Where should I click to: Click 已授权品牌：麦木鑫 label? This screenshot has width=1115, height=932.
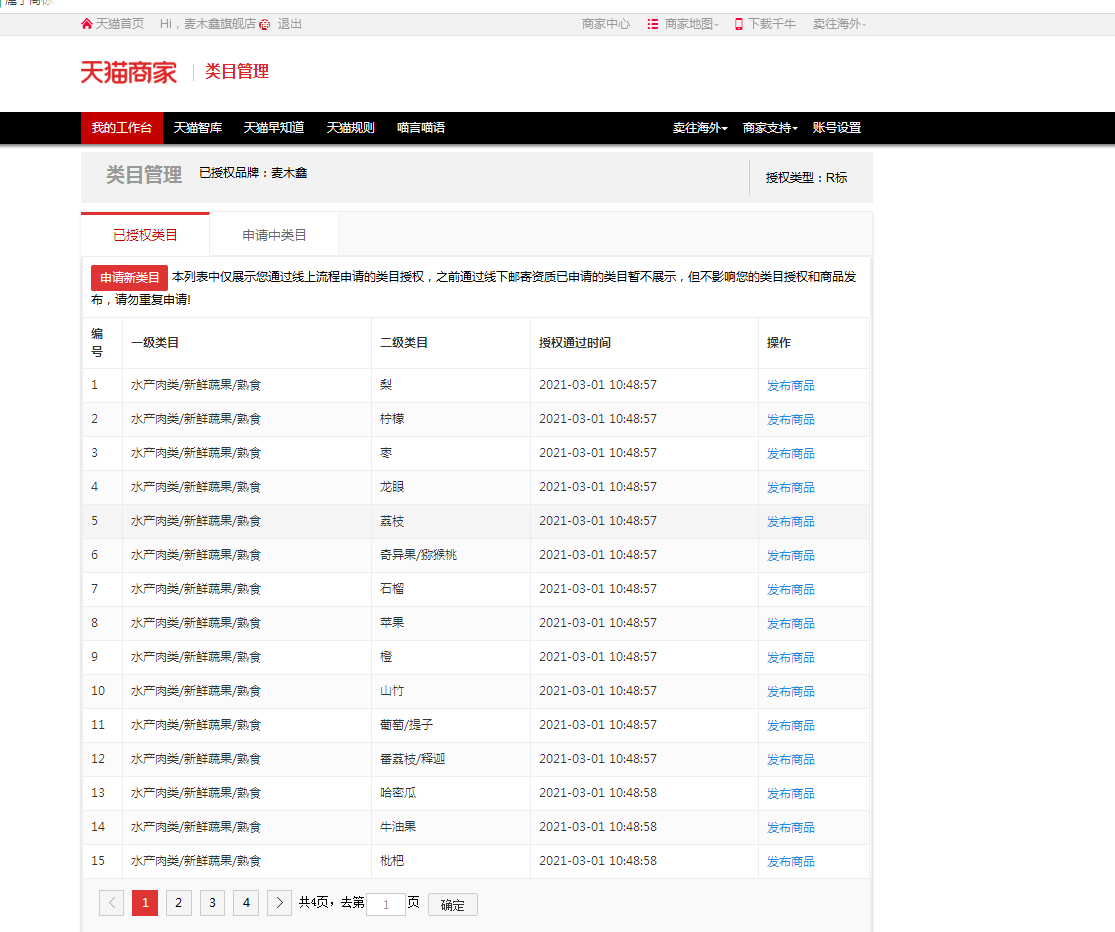[x=253, y=173]
